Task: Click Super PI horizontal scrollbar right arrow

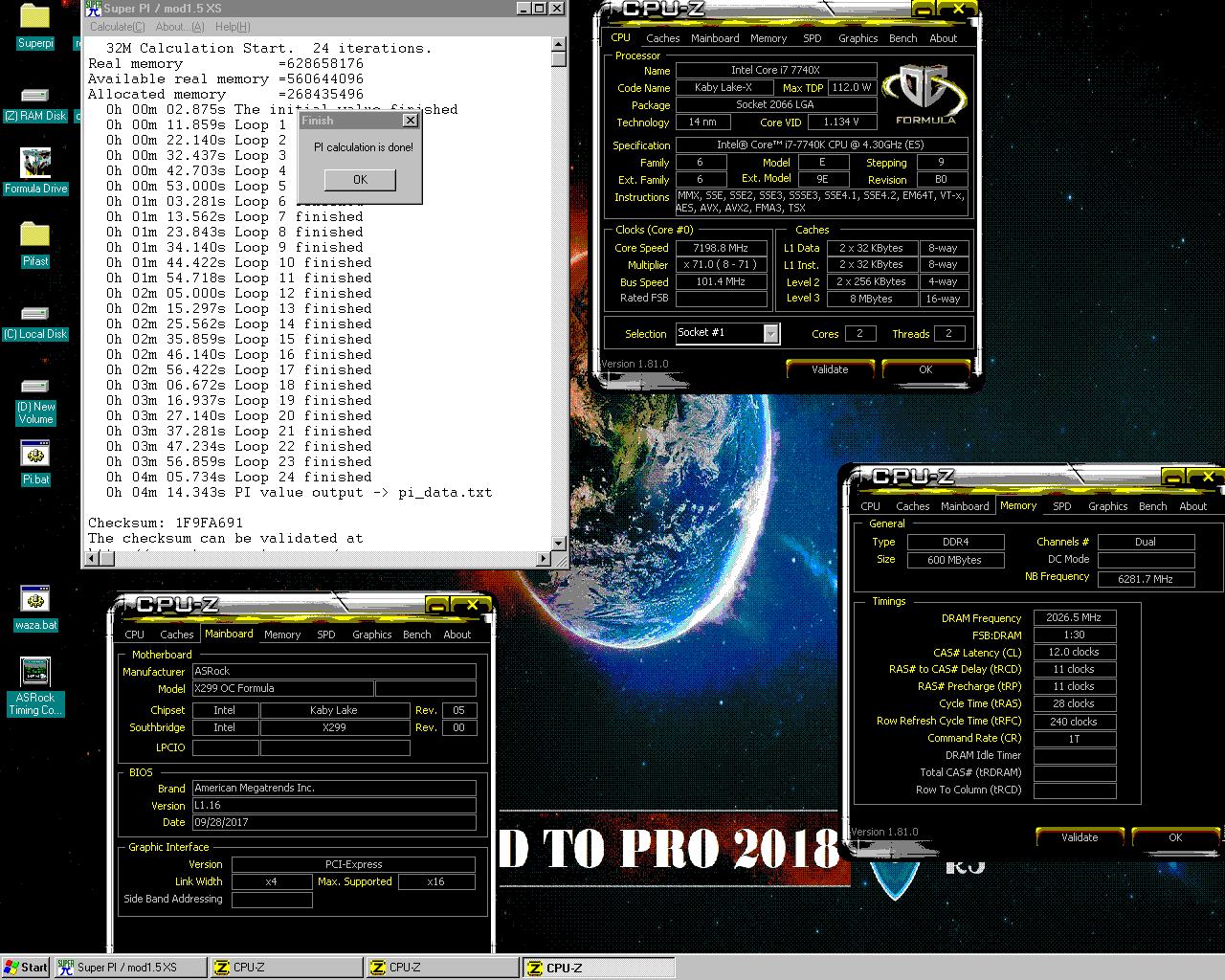Action: [544, 558]
